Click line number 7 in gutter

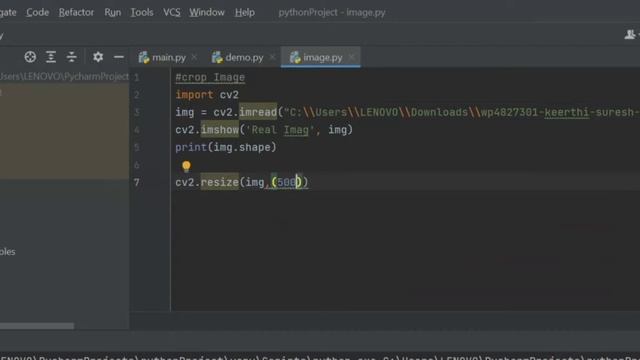click(x=137, y=182)
